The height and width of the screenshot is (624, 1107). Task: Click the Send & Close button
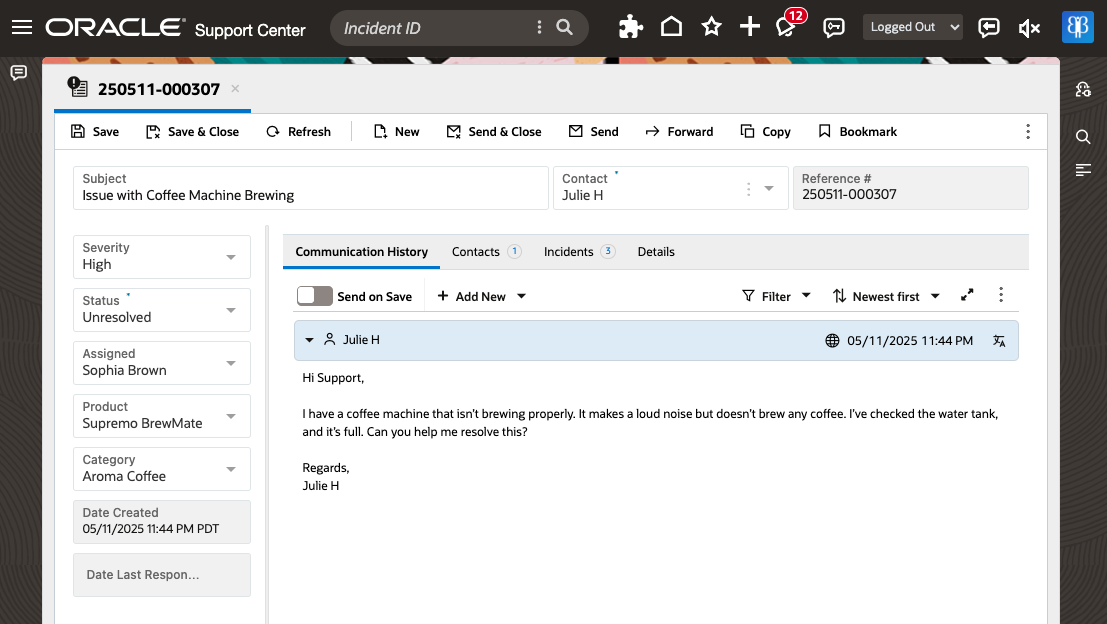(494, 131)
